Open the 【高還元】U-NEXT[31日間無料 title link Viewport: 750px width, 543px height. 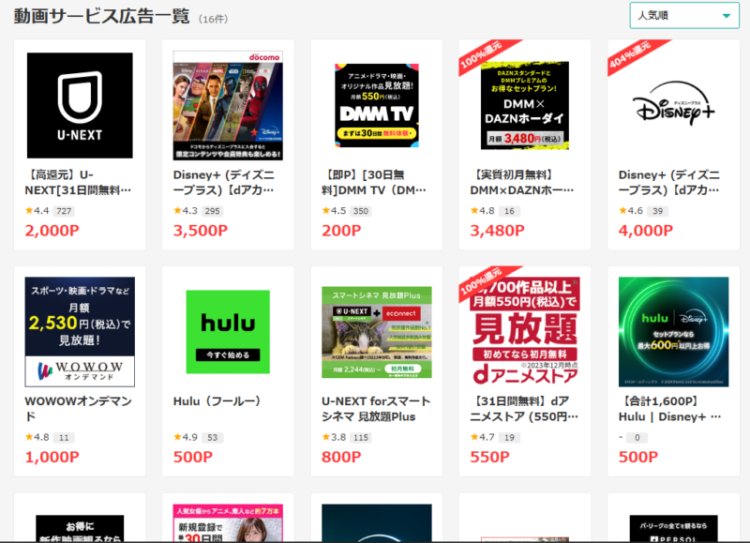(78, 182)
